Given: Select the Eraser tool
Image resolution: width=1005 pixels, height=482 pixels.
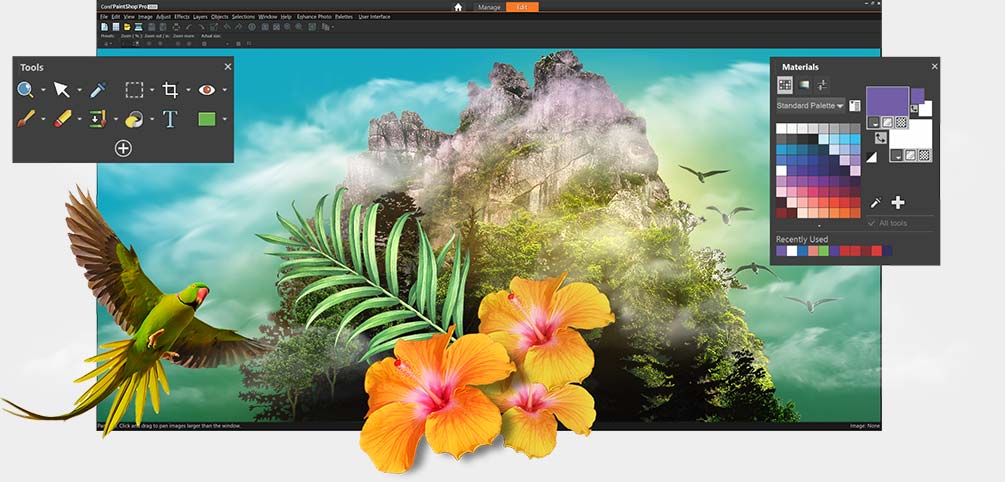Looking at the screenshot, I should click(x=62, y=119).
